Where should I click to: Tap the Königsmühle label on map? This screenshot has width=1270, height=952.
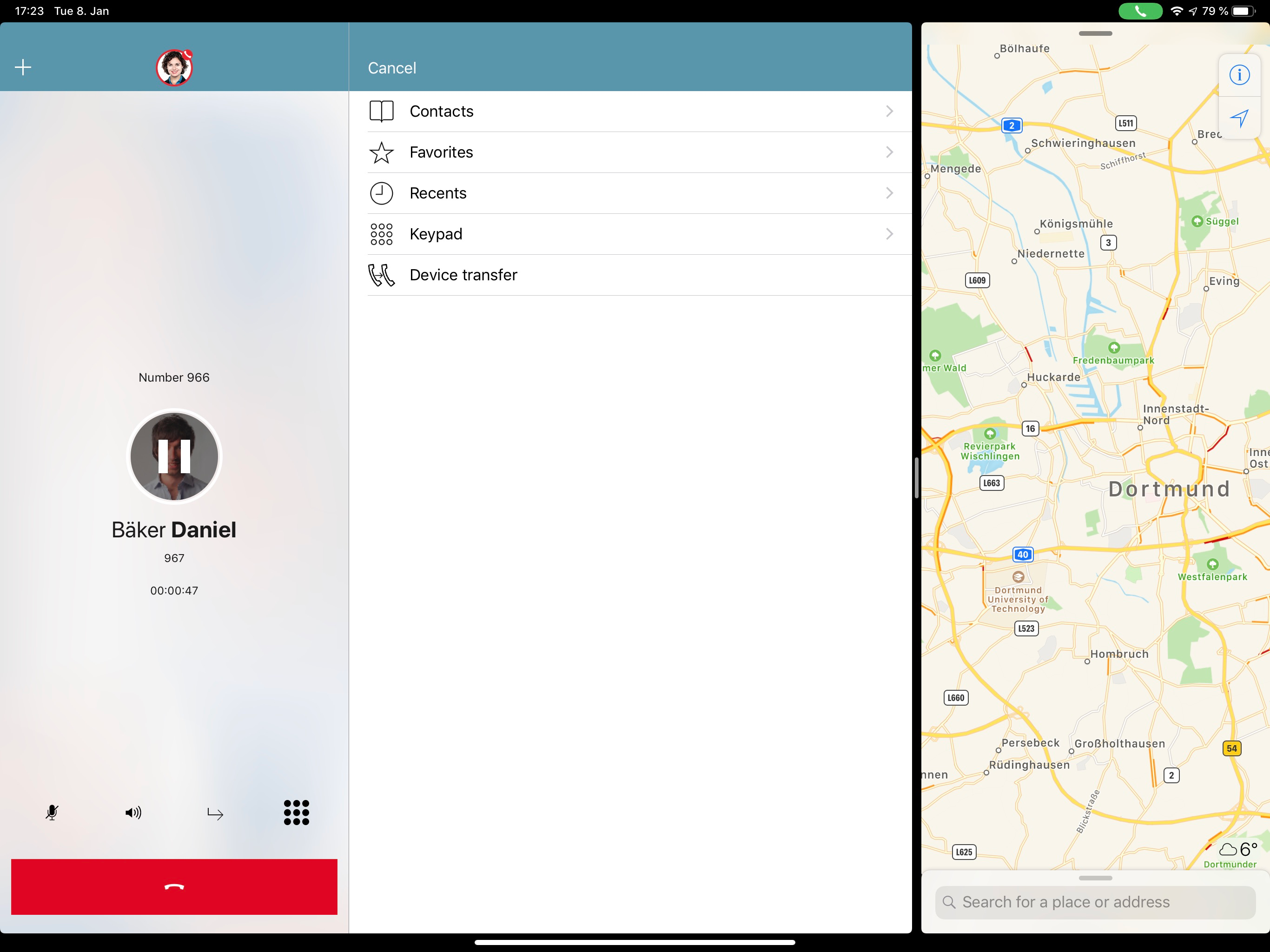pos(1076,224)
